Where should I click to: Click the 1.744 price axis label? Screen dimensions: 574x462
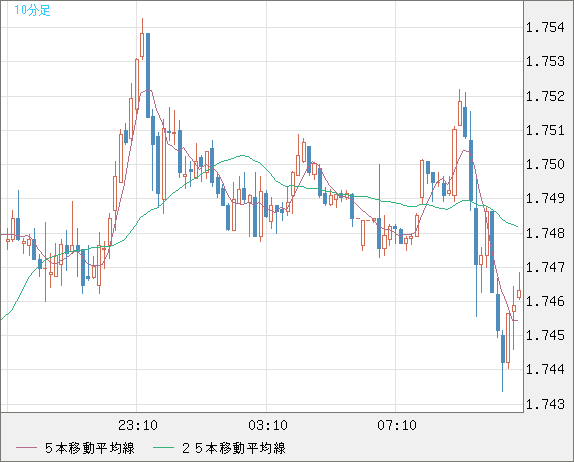coord(545,369)
